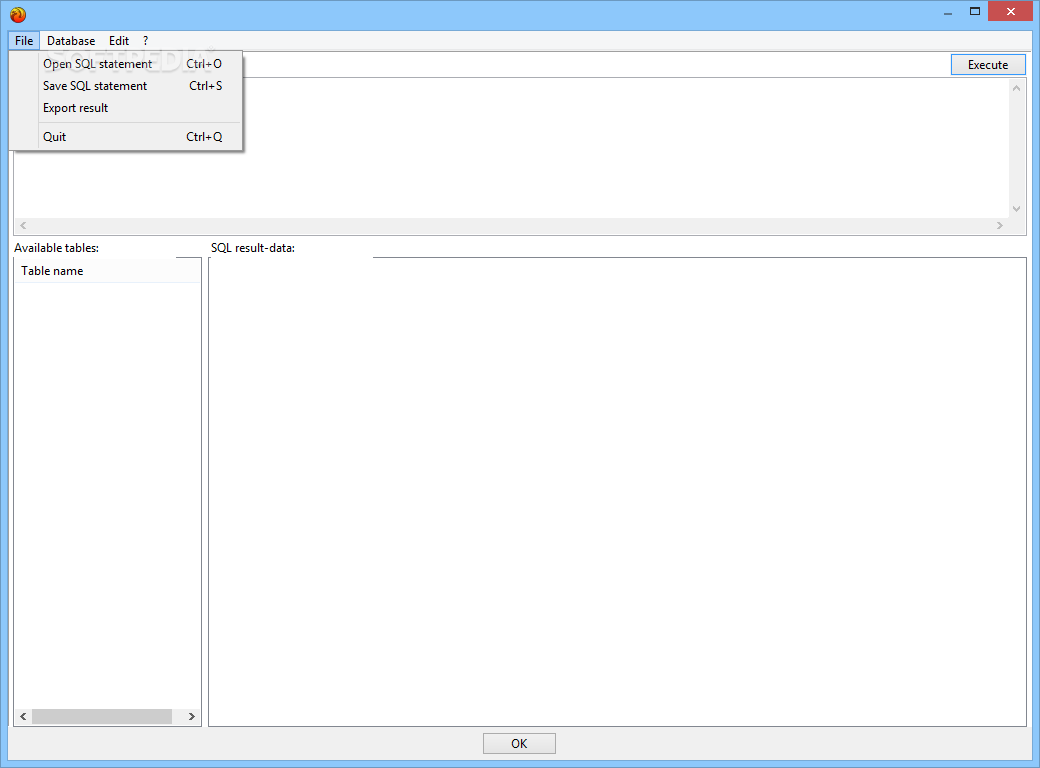Minimize the application window
The height and width of the screenshot is (768, 1040).
click(x=948, y=12)
